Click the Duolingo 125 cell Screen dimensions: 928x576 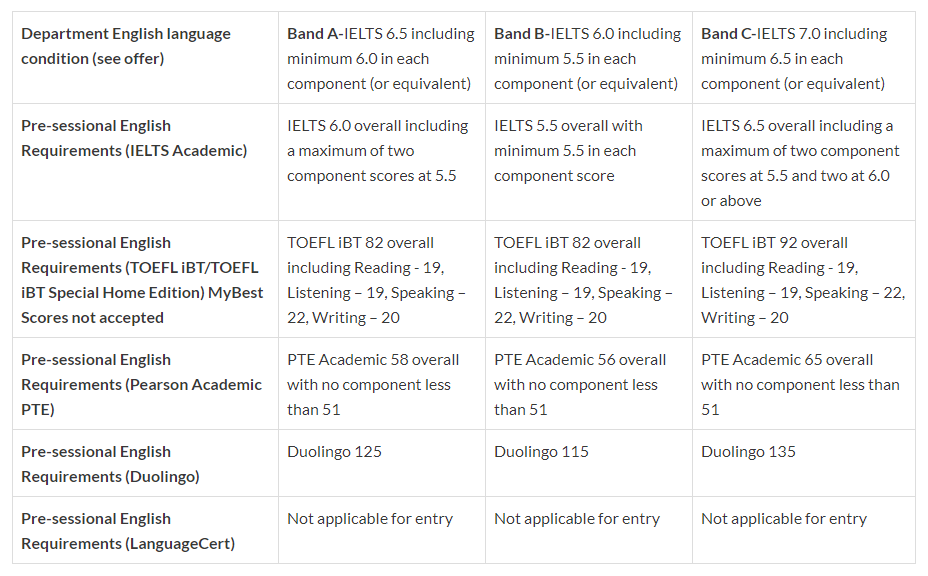click(x=334, y=452)
